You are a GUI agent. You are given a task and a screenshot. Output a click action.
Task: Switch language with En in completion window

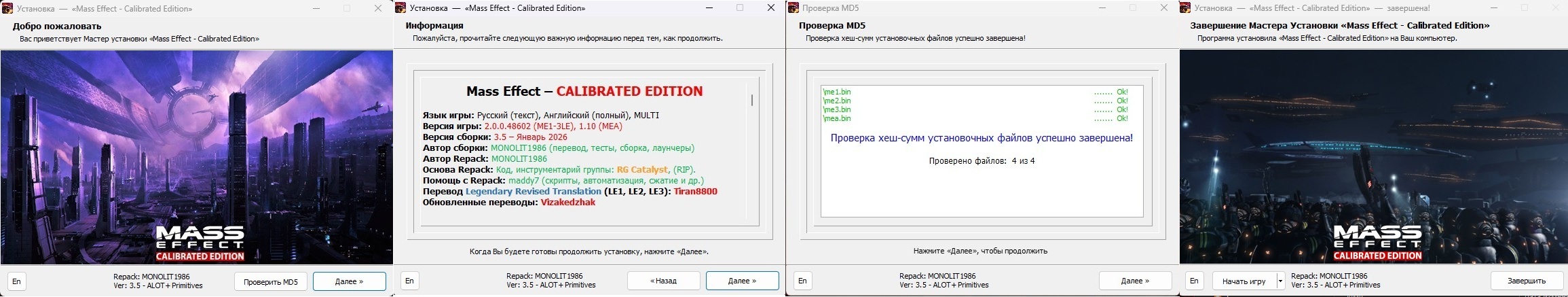point(1195,281)
